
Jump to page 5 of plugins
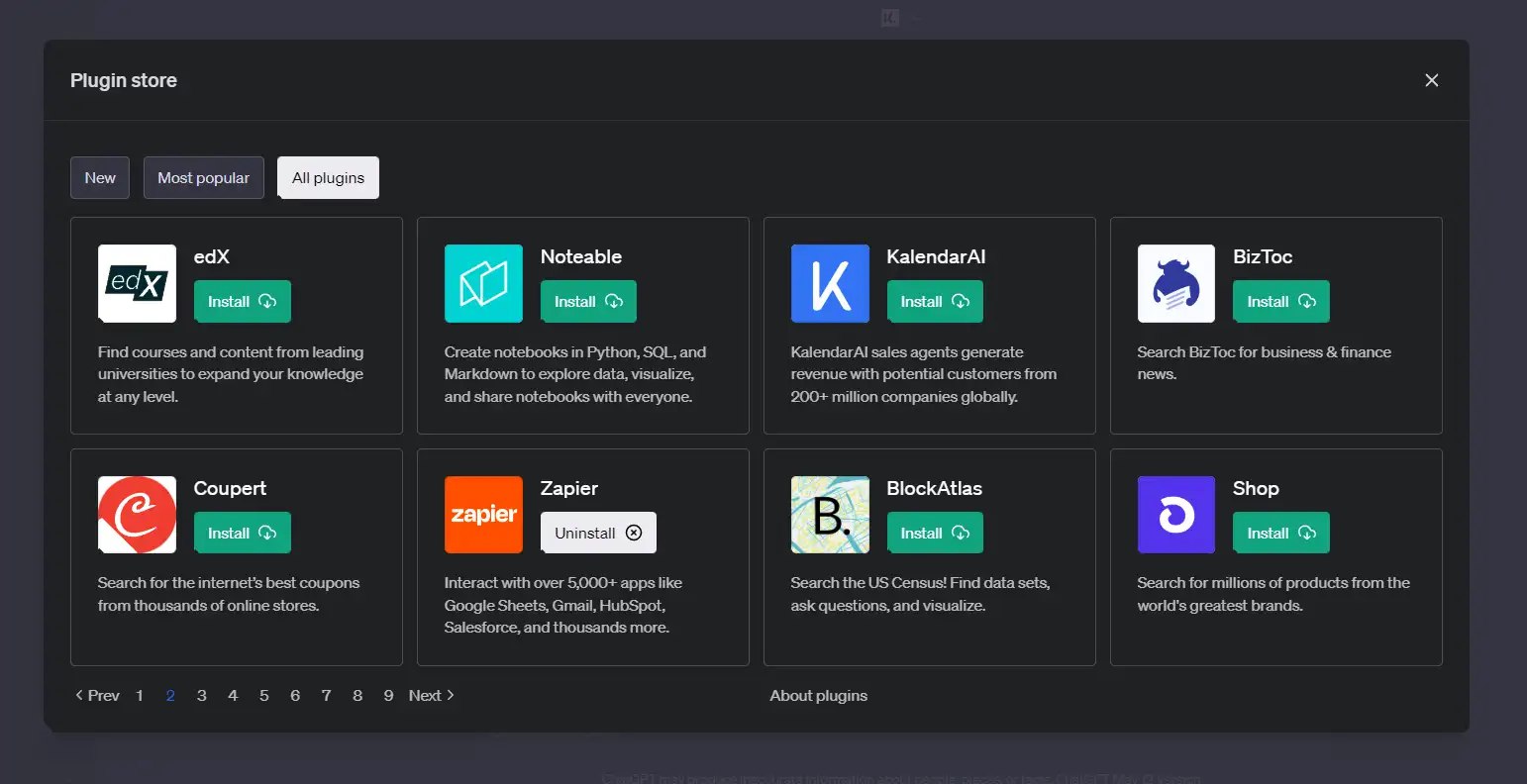tap(263, 695)
